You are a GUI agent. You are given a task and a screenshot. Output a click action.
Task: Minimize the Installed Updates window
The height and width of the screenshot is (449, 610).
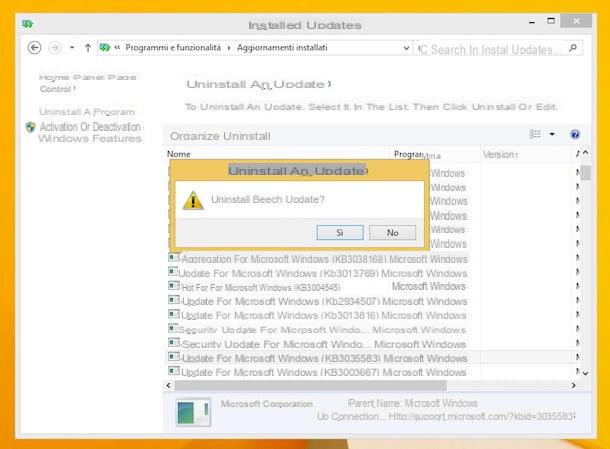[x=532, y=22]
